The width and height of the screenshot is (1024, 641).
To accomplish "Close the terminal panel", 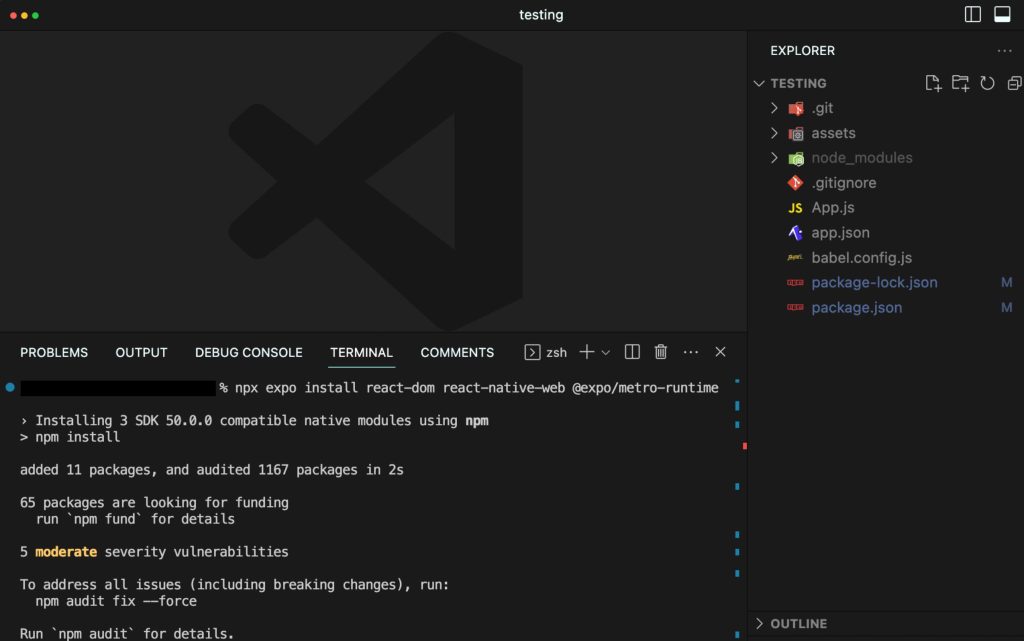I will [720, 352].
